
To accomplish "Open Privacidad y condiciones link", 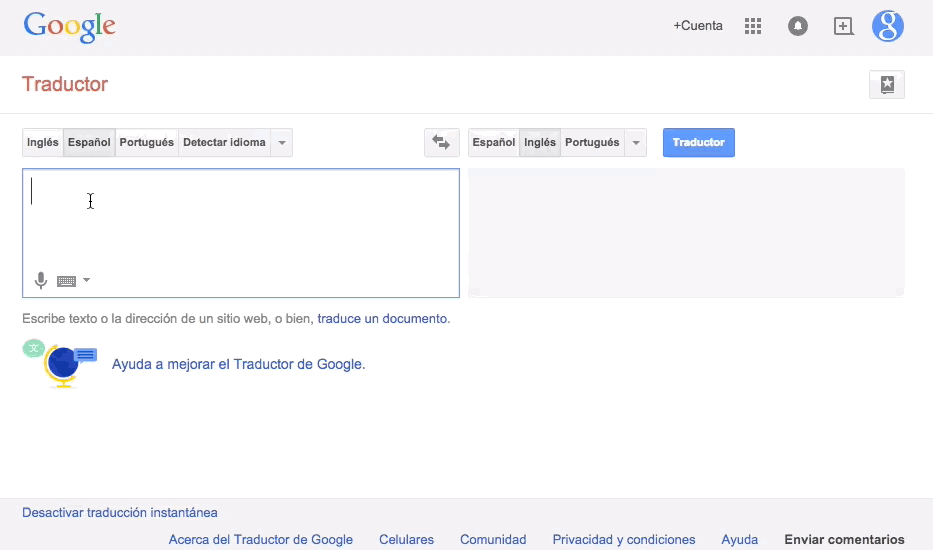I will pyautogui.click(x=624, y=539).
